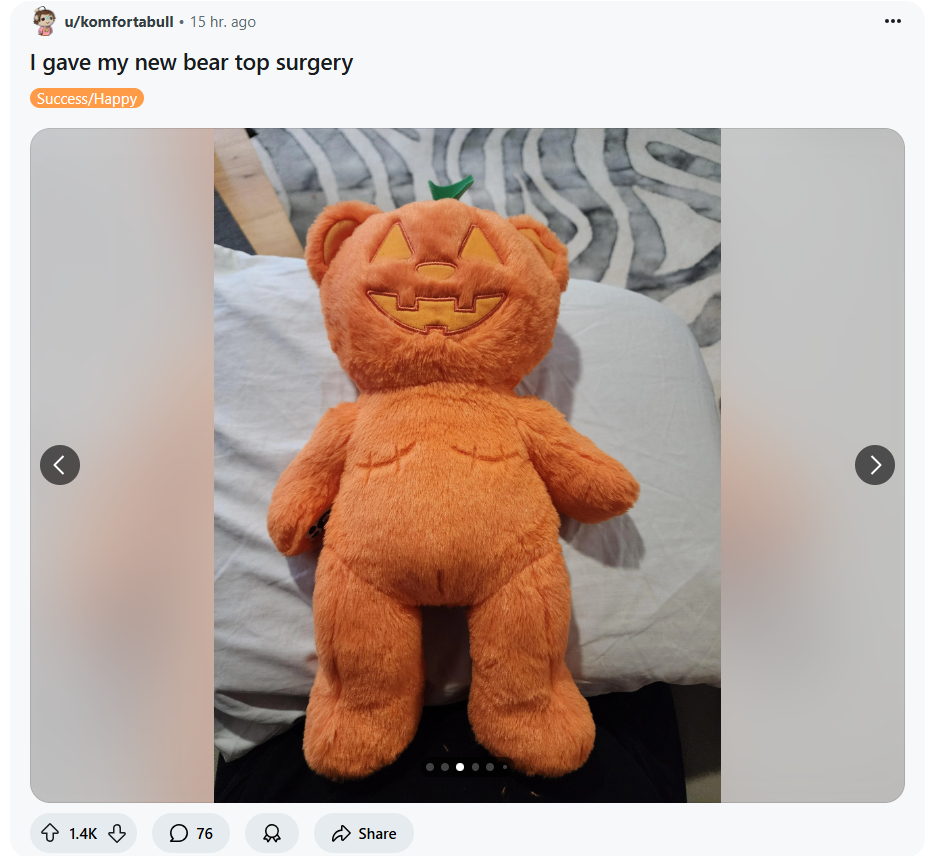
Task: Select the fourth carousel indicator dot
Action: pyautogui.click(x=476, y=767)
